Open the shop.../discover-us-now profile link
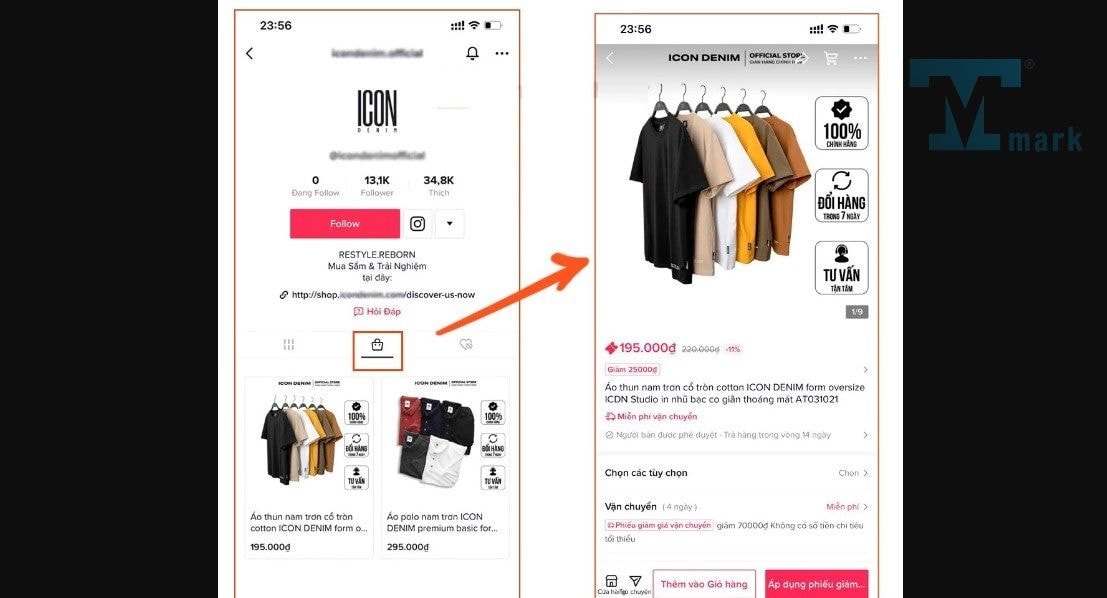The image size is (1107, 598). tap(378, 295)
